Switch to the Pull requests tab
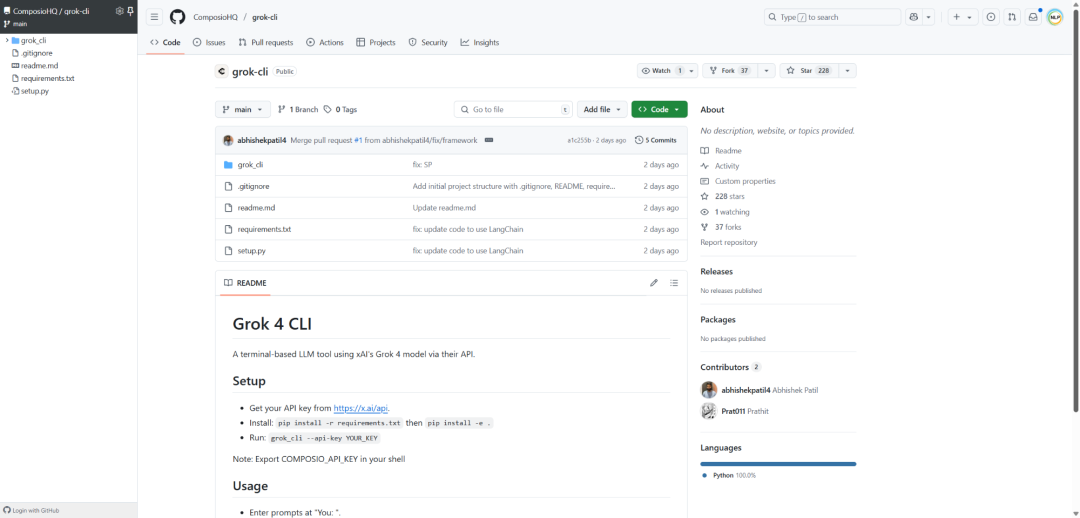The image size is (1080, 518). pos(266,43)
